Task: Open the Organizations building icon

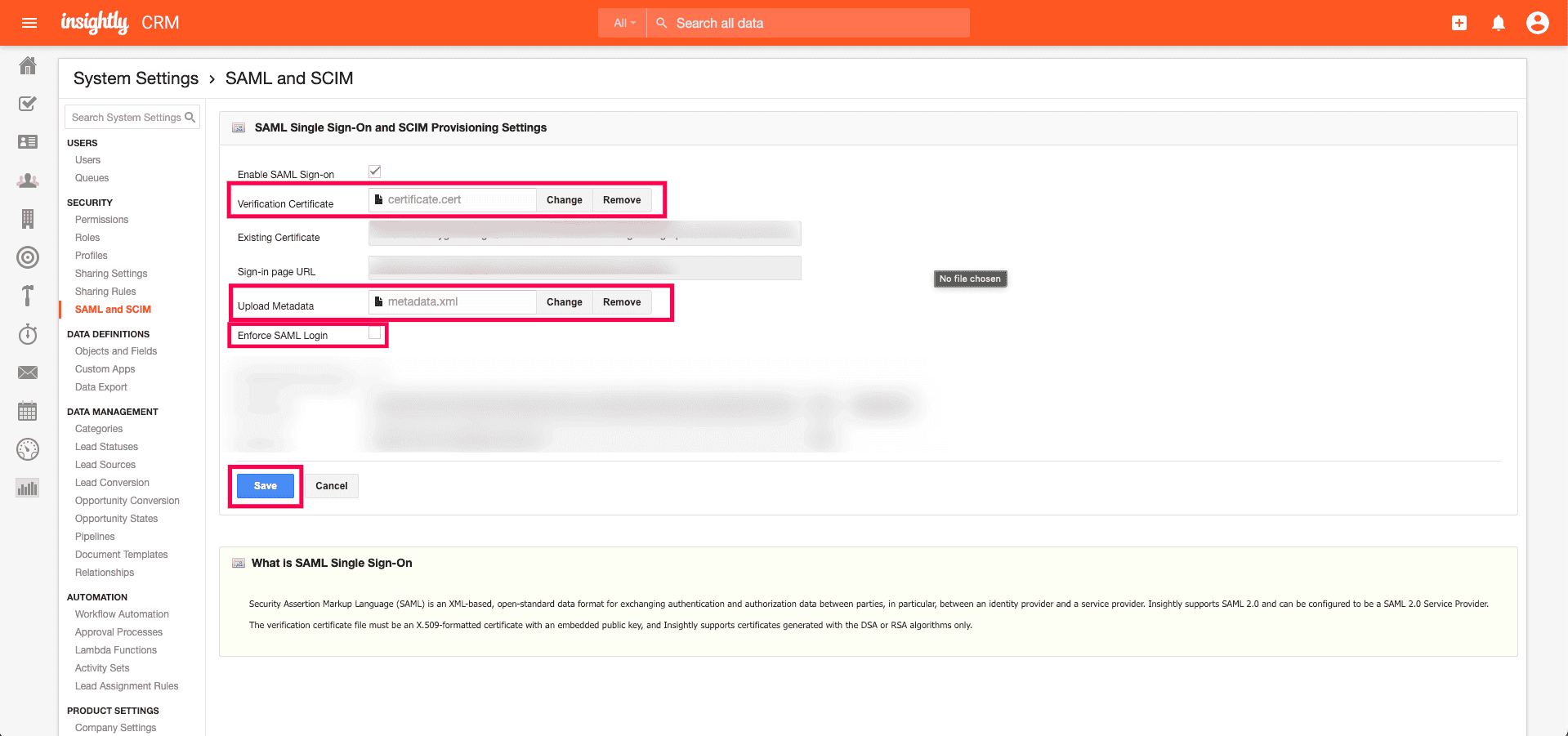Action: (x=27, y=218)
